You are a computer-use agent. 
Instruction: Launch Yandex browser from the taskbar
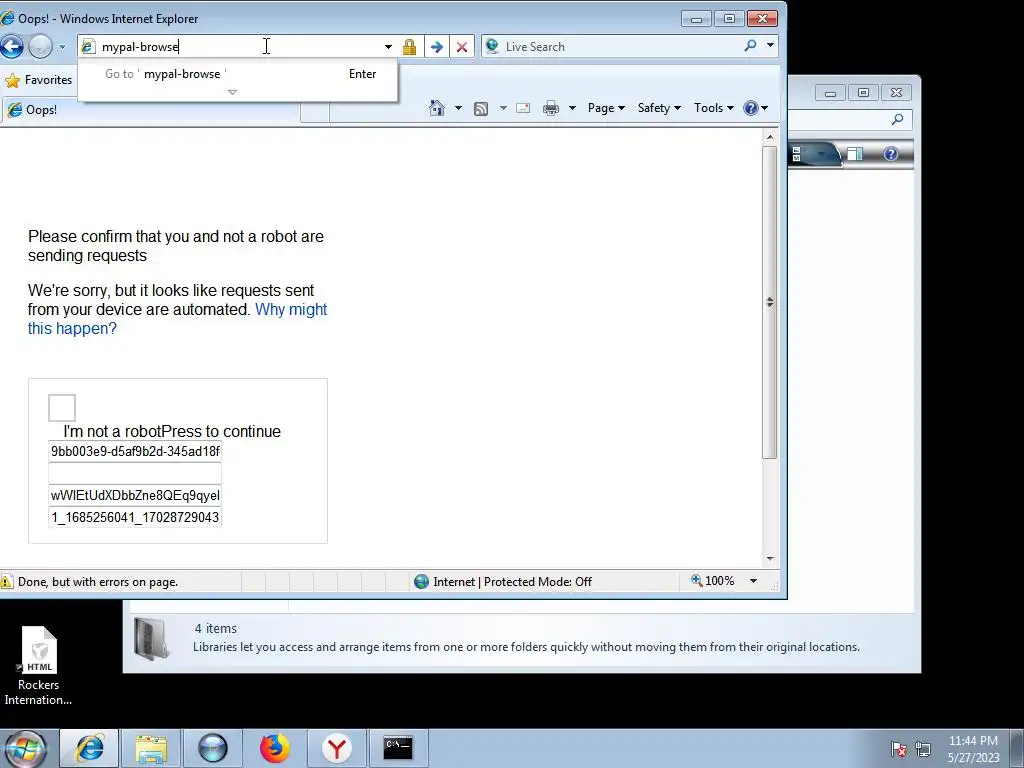click(336, 748)
